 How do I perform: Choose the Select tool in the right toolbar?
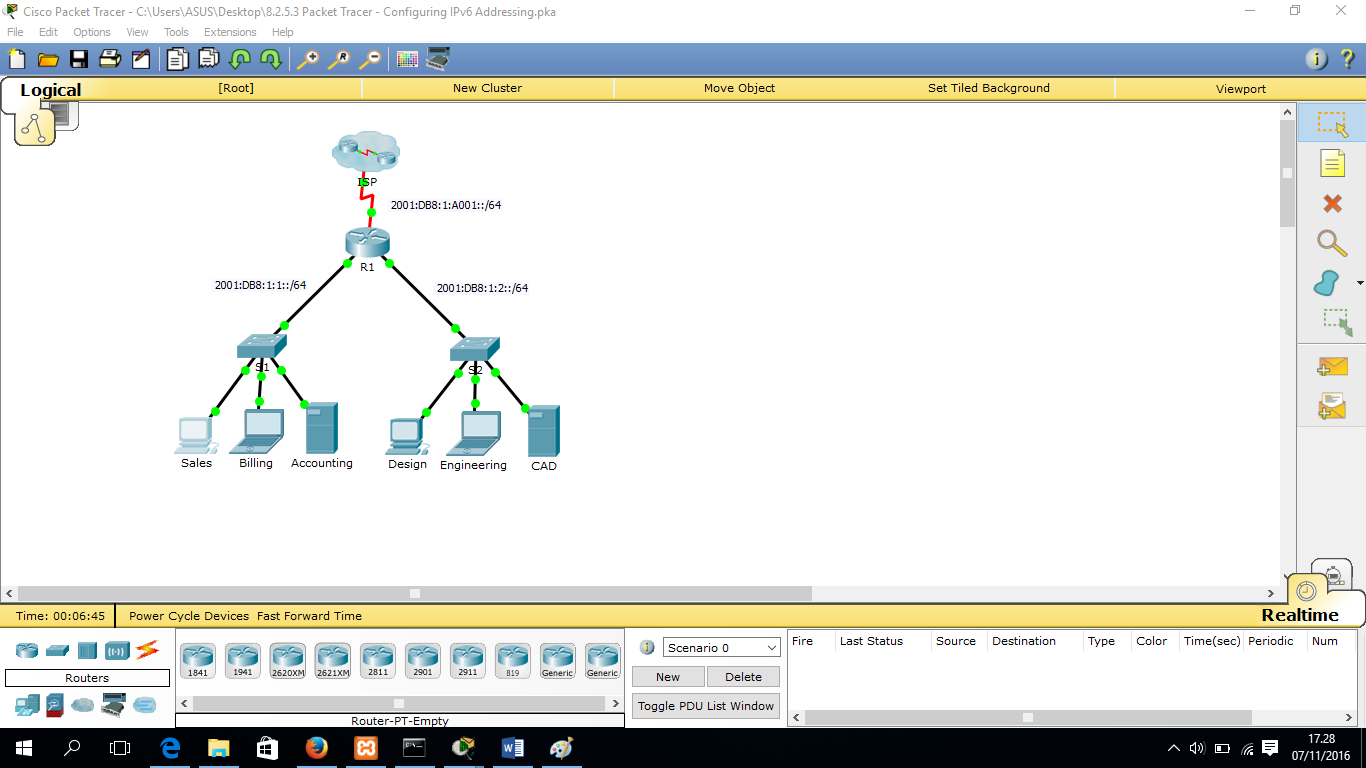(x=1332, y=124)
